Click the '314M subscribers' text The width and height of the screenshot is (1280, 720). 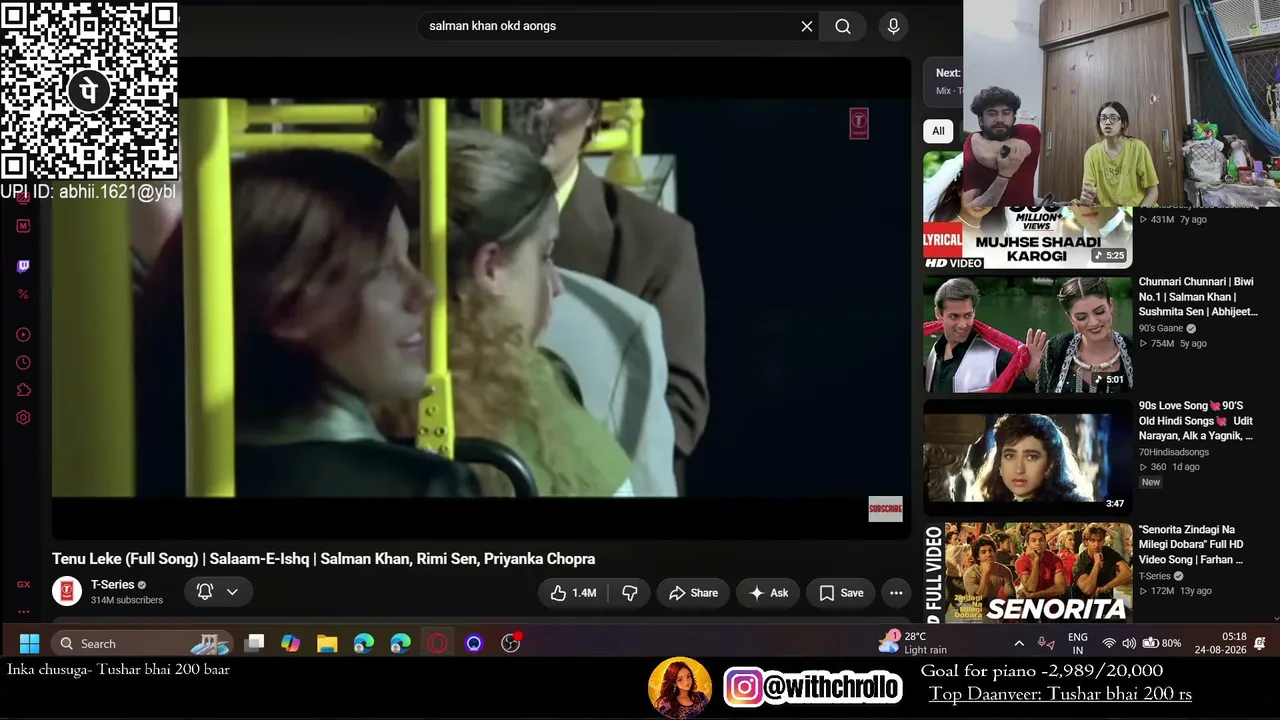click(x=127, y=600)
